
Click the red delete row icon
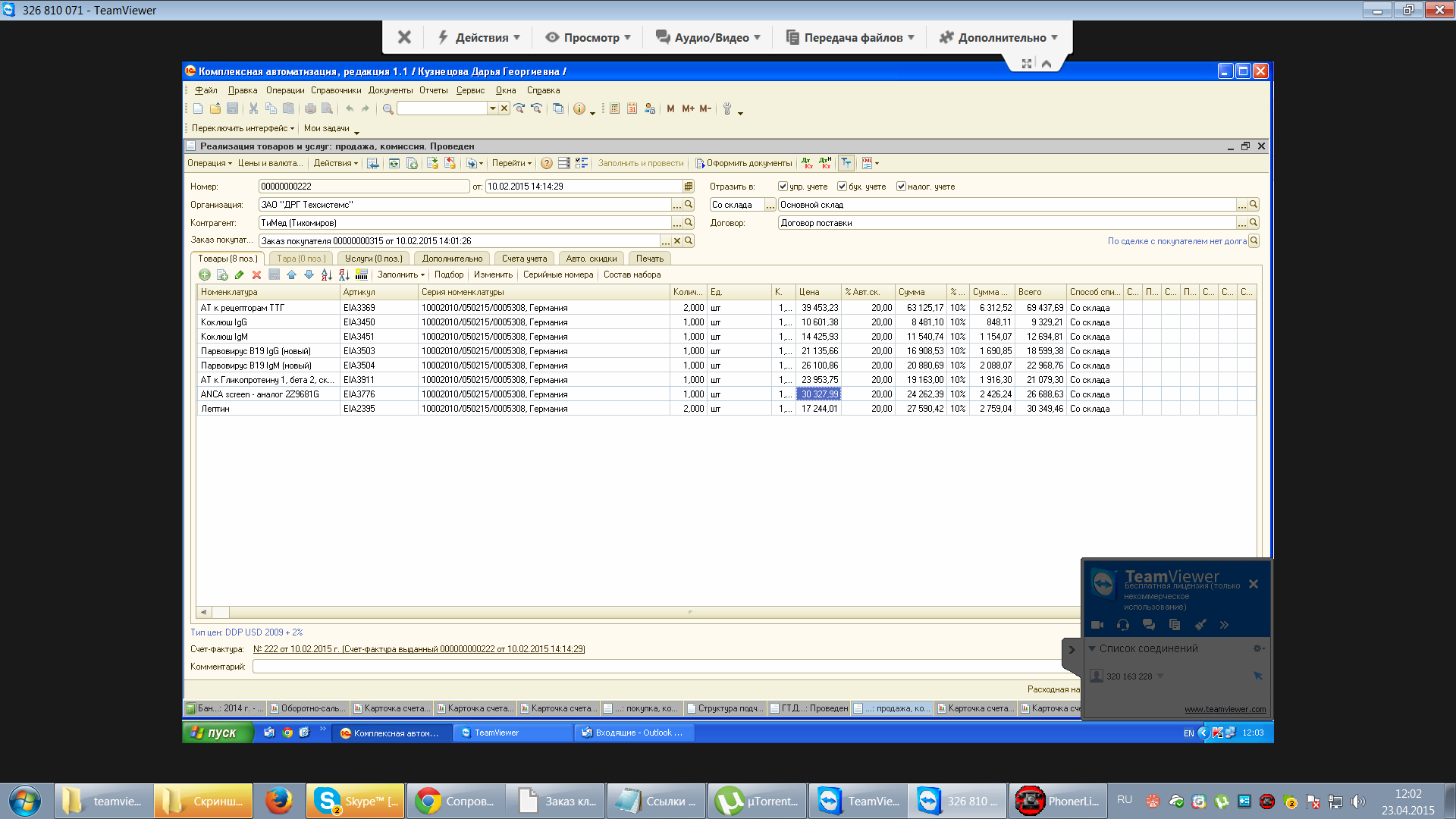click(x=256, y=275)
